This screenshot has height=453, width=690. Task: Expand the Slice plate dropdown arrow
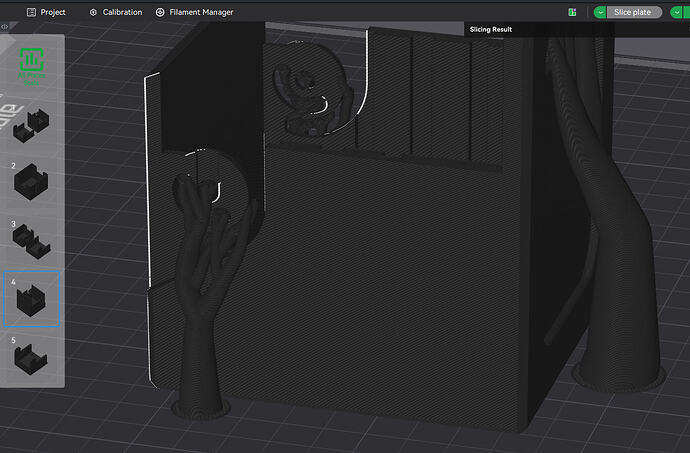[x=600, y=12]
